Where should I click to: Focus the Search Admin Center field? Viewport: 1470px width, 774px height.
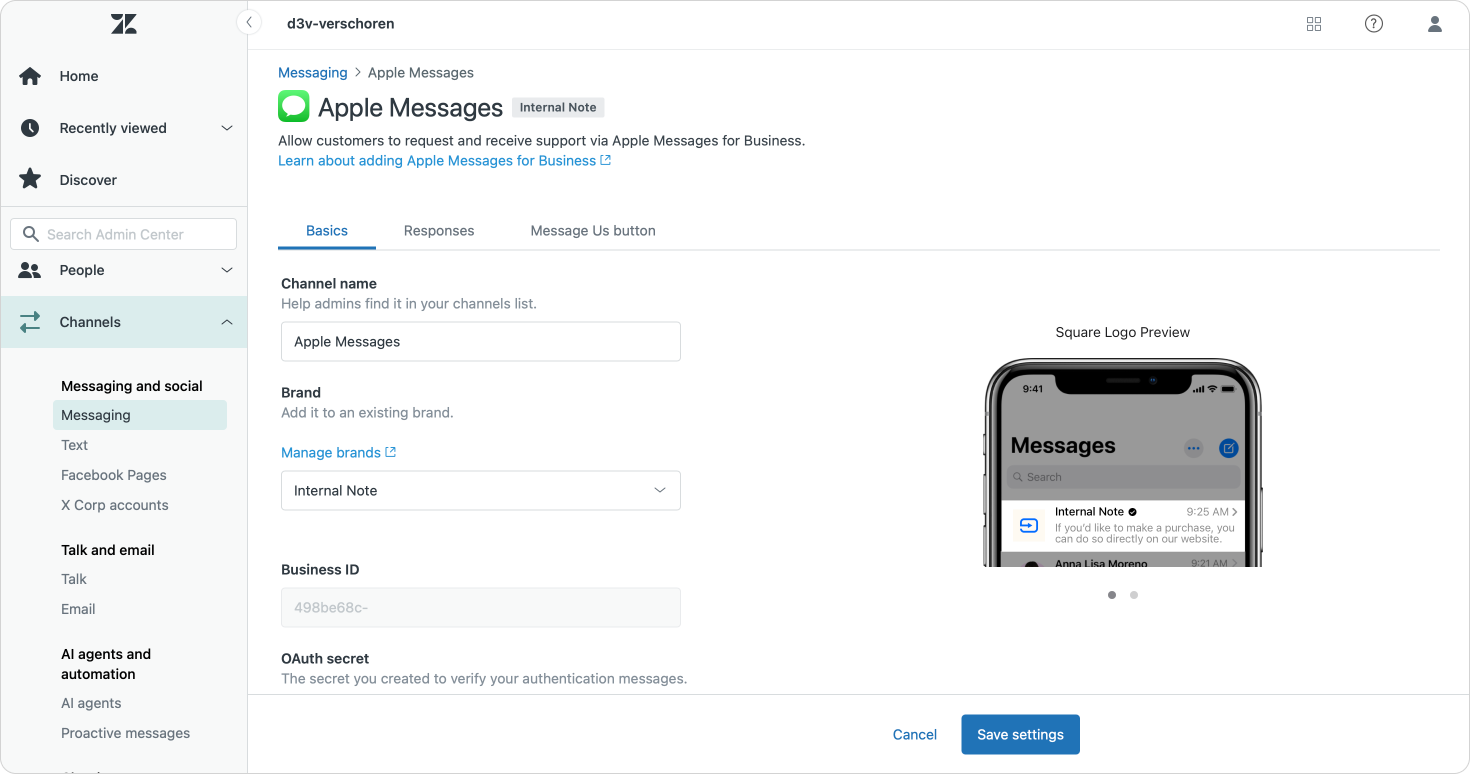[124, 234]
